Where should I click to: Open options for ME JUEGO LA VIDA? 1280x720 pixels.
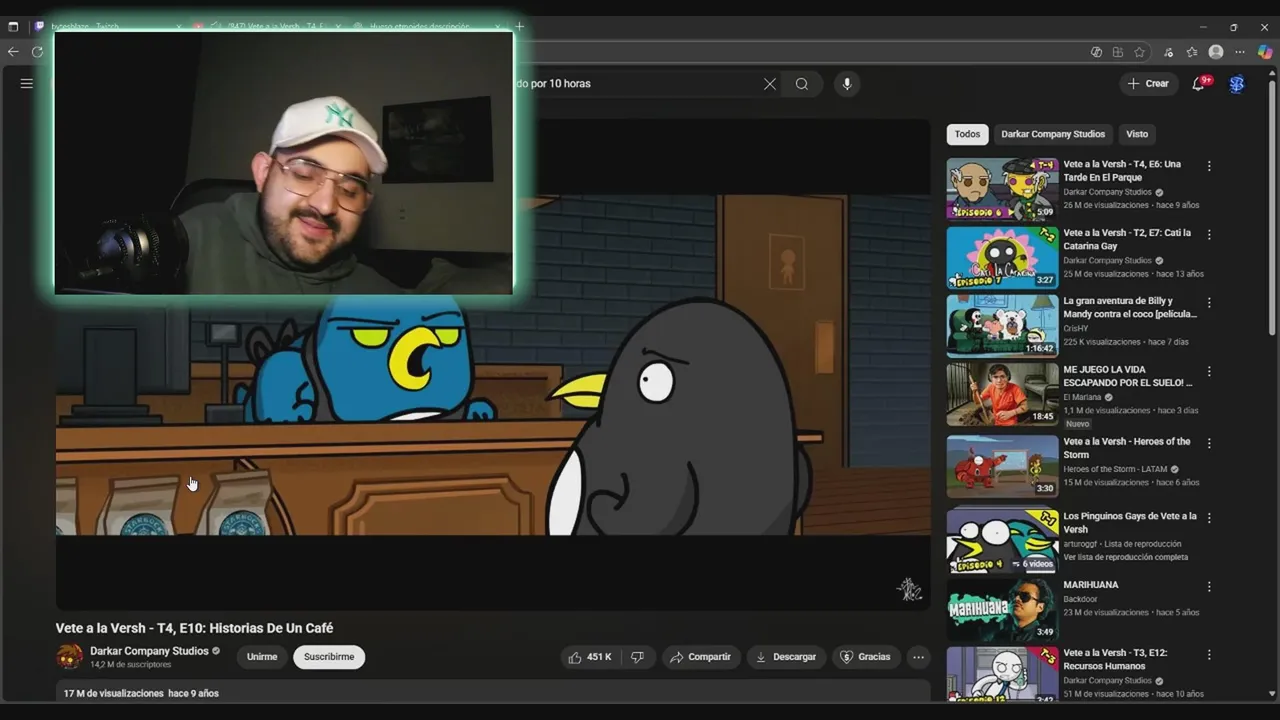pos(1209,371)
